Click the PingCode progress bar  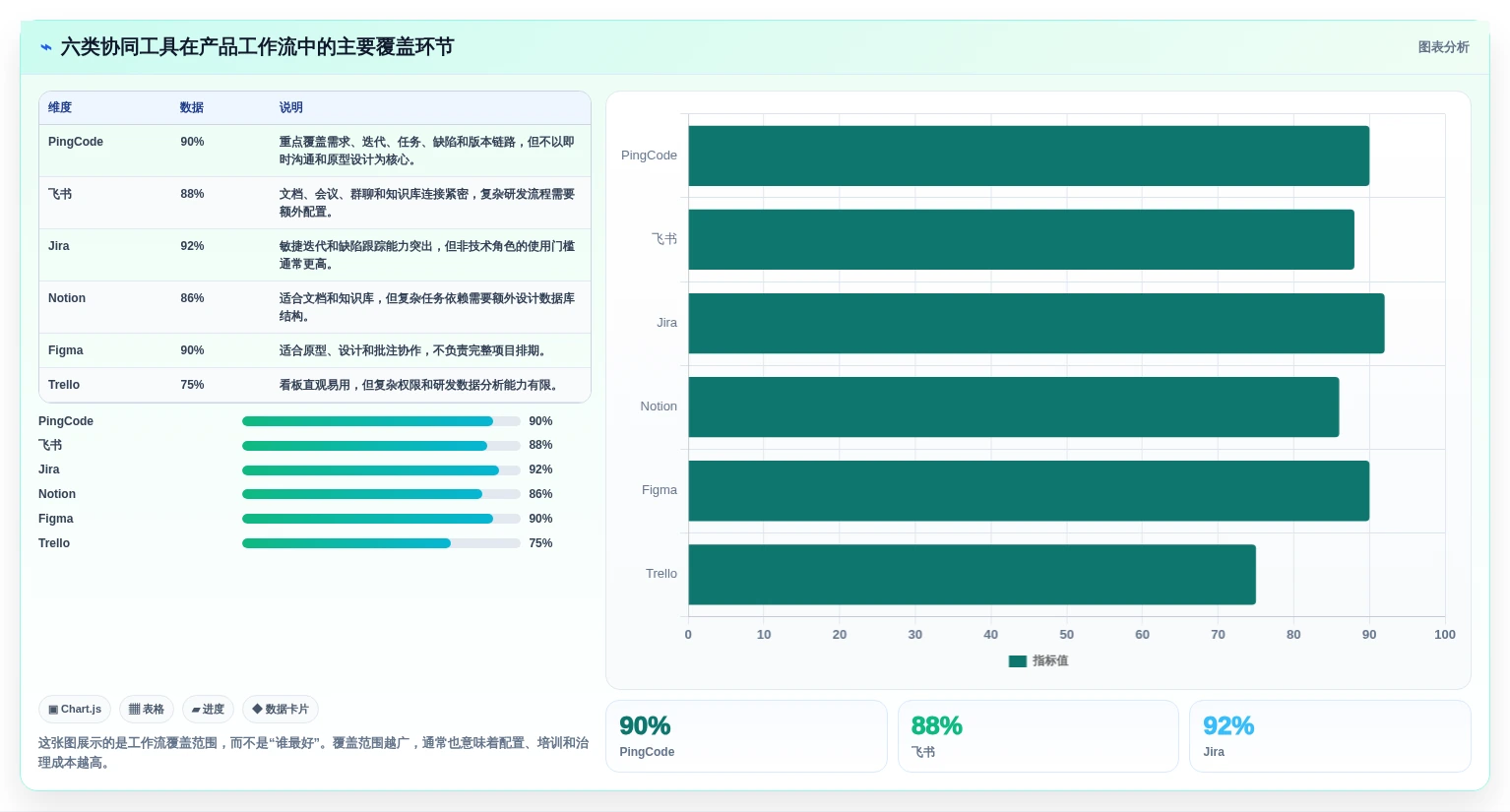(x=381, y=421)
